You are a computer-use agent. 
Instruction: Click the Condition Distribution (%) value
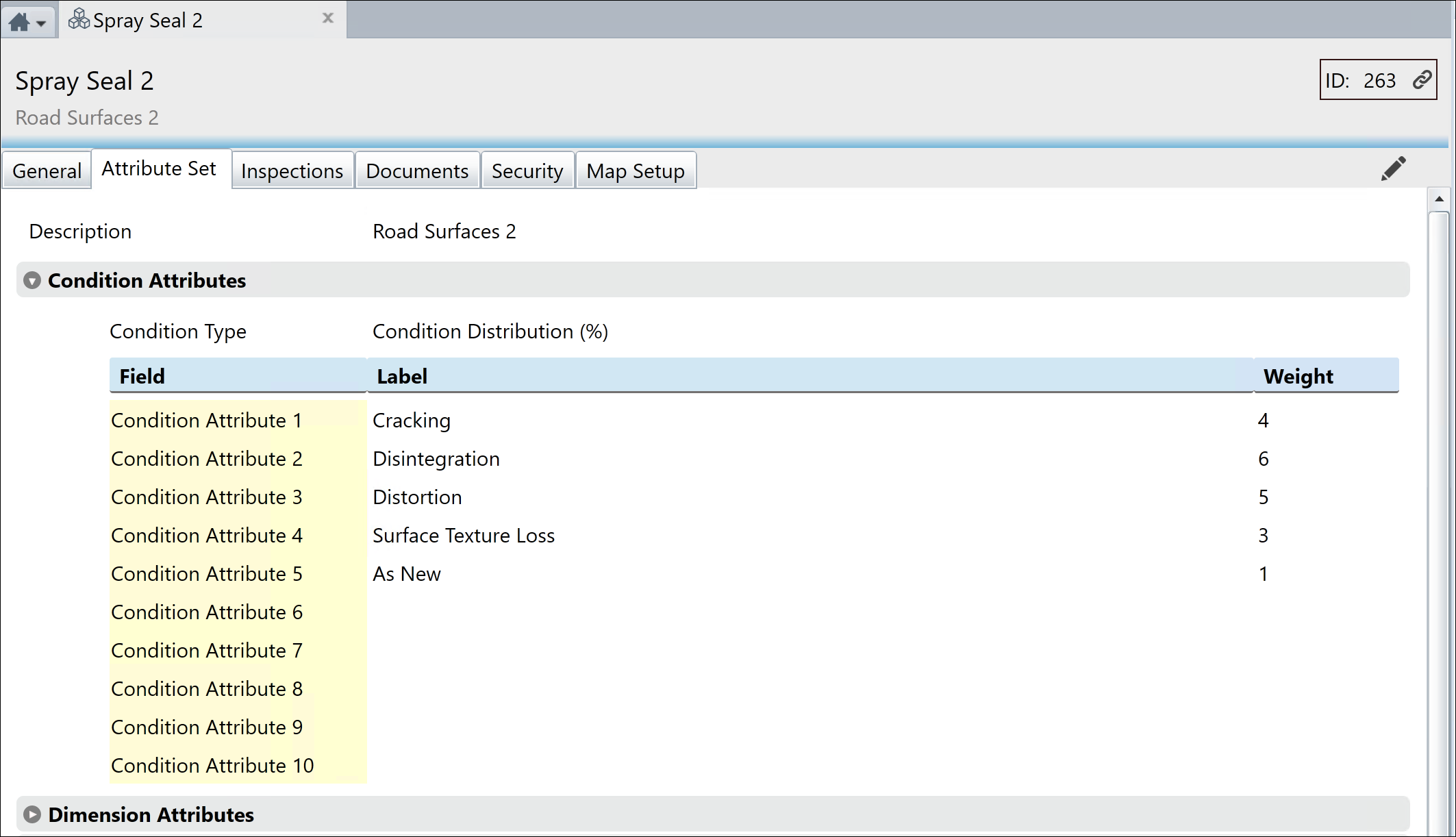point(490,332)
